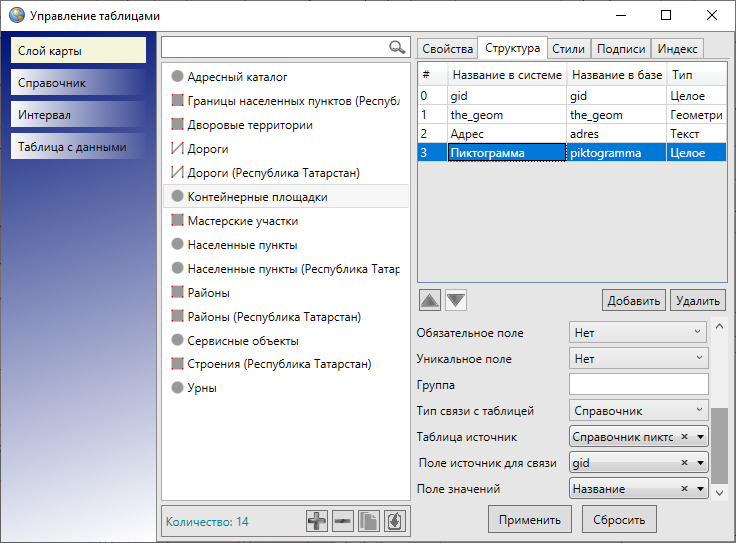Clear the Поле значений selection with x
Image resolution: width=736 pixels, height=543 pixels.
click(684, 489)
